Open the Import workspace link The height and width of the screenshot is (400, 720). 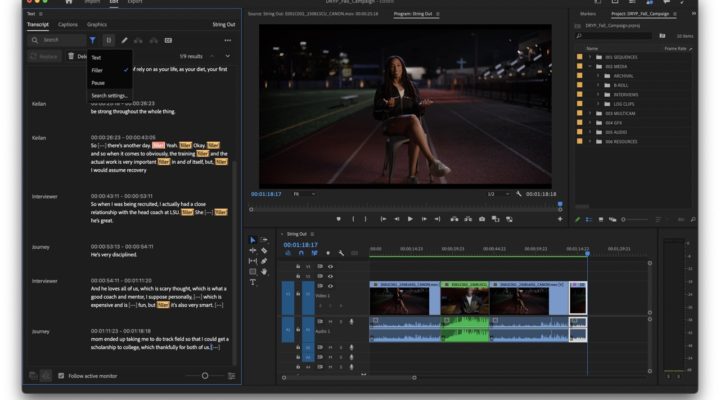point(92,2)
